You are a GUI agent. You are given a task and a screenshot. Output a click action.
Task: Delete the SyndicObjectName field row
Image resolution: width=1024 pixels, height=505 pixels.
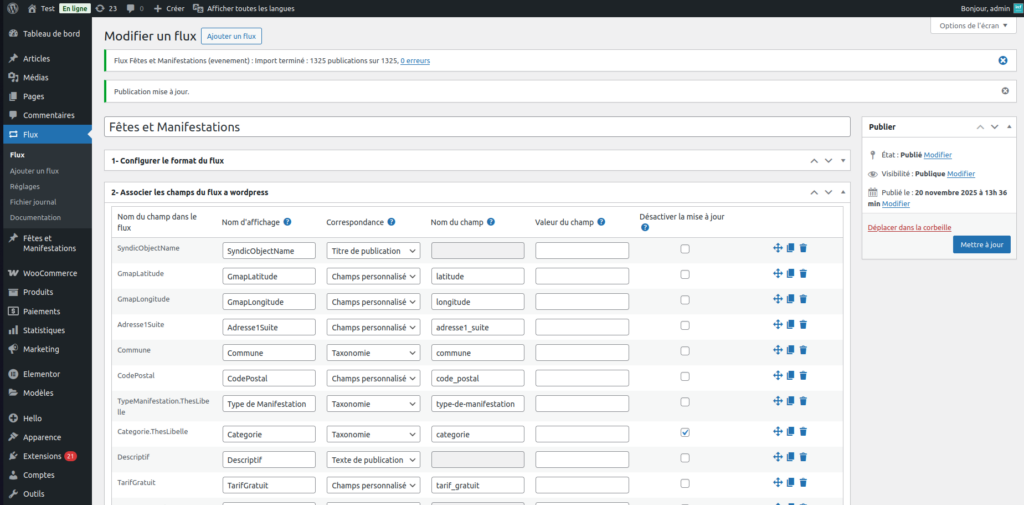[x=803, y=248]
